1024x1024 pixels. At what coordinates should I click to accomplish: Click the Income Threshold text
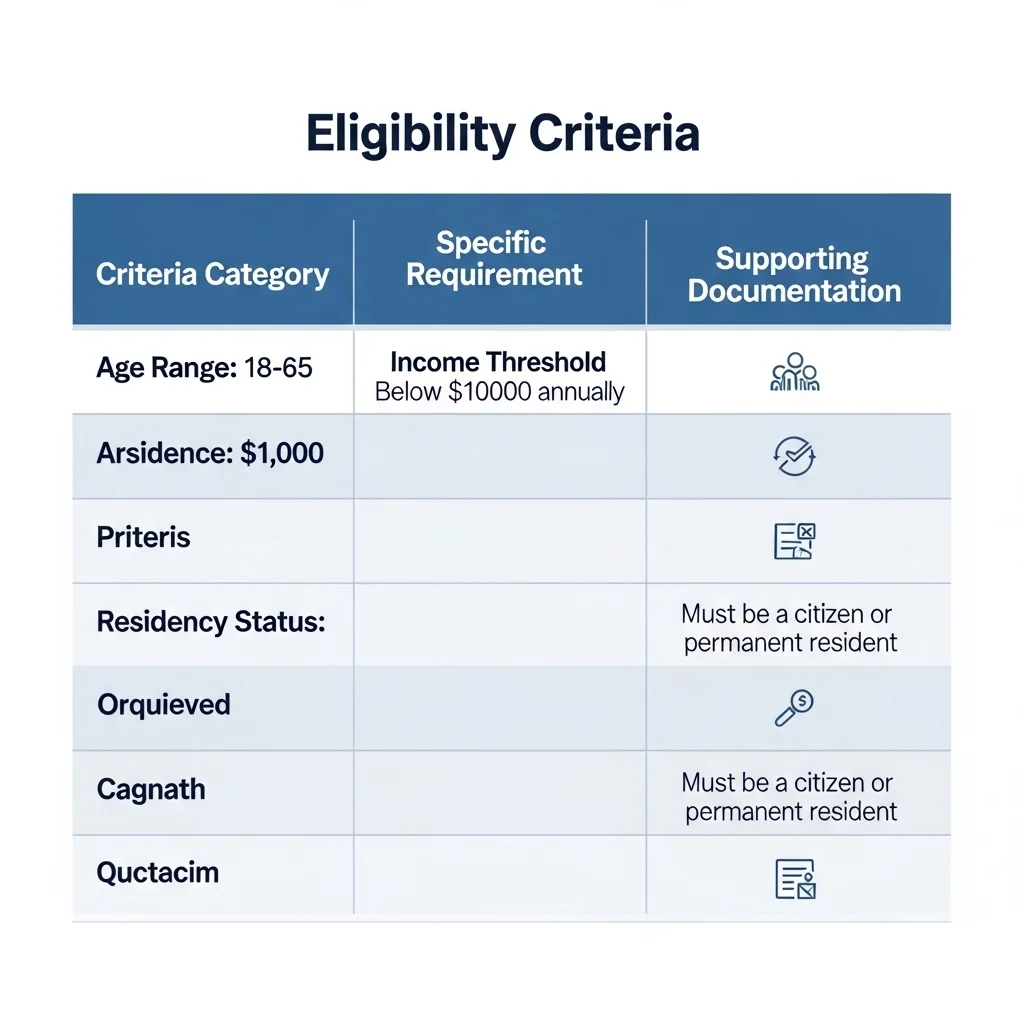click(498, 362)
